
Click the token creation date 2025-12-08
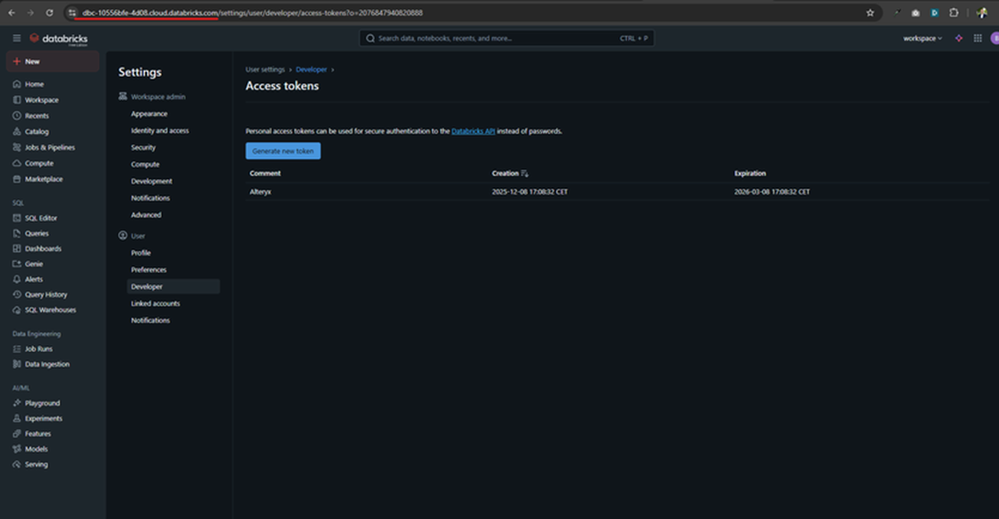click(529, 192)
